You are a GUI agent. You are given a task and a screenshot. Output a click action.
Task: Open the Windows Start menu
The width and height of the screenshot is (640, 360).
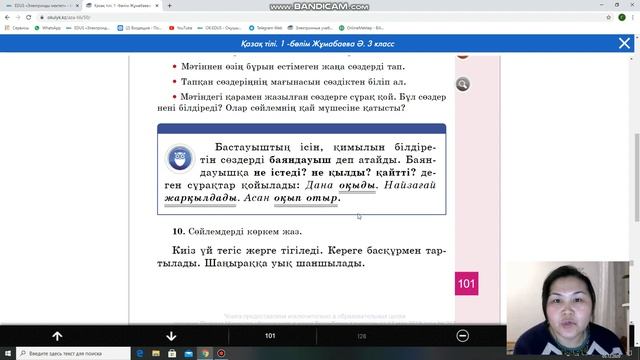tap(8, 353)
